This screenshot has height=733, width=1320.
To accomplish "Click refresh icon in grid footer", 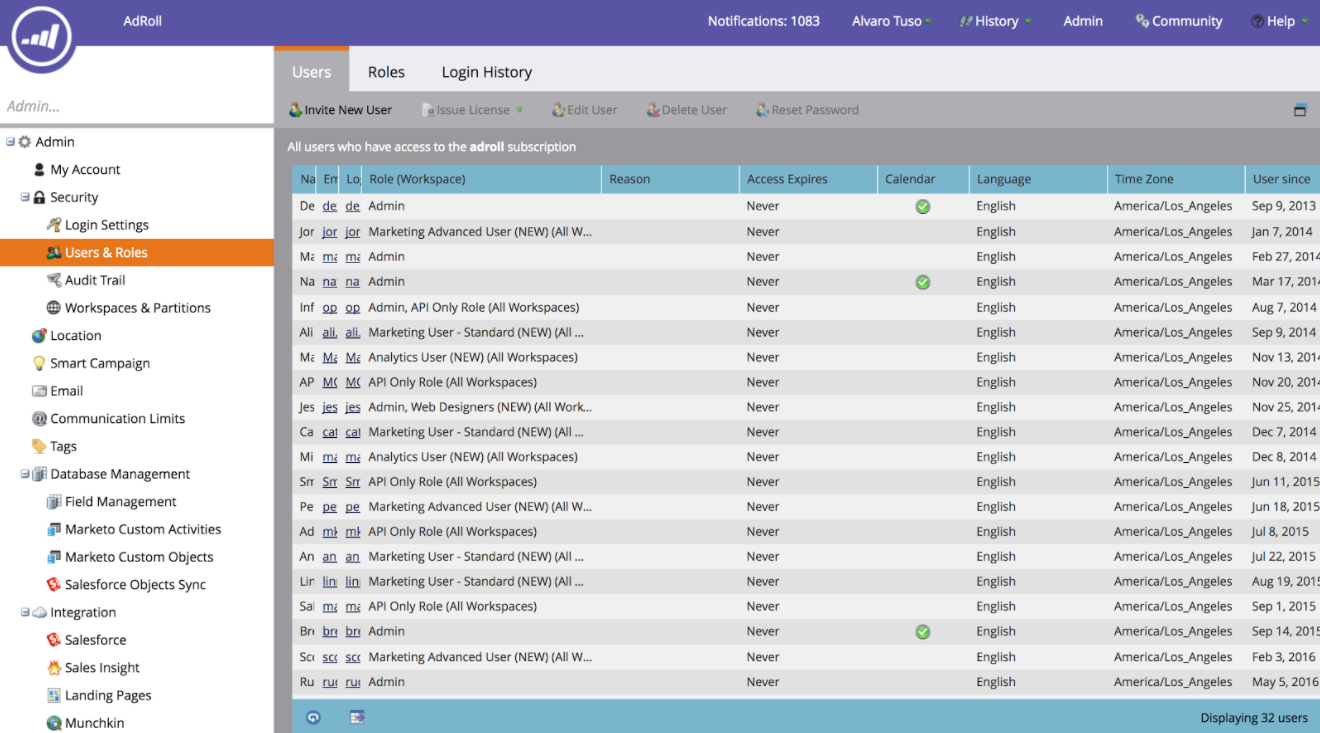I will [x=313, y=717].
